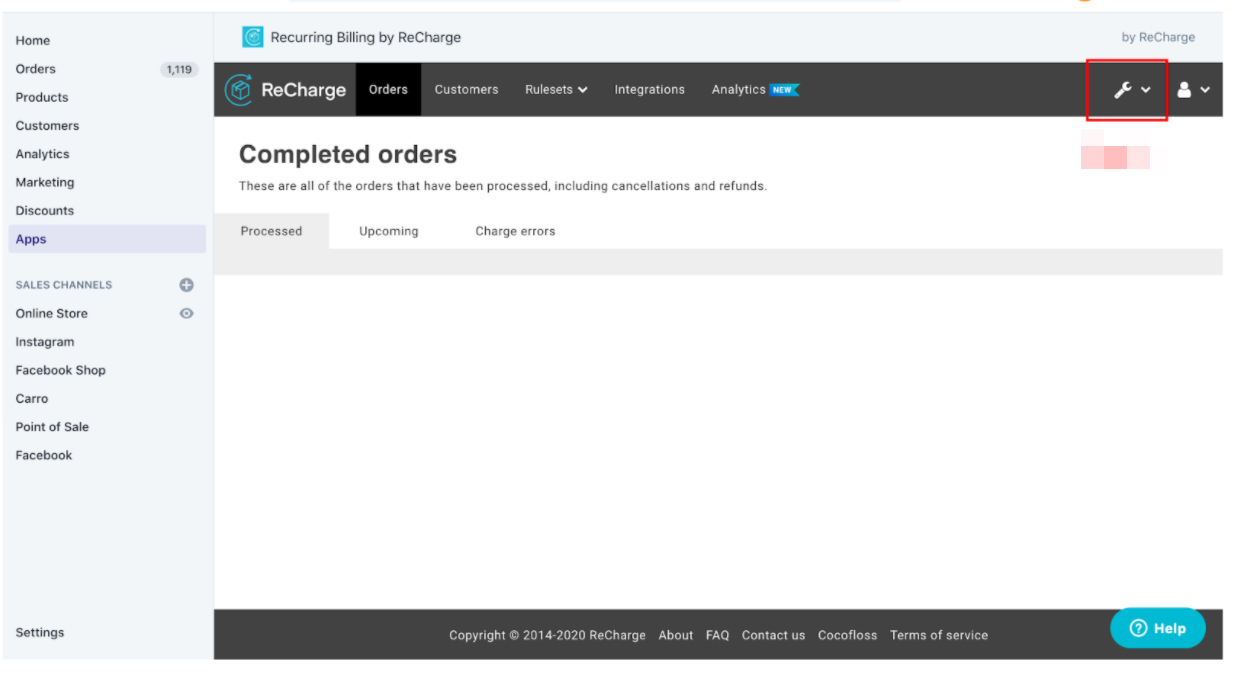Switch to the Upcoming tab
The width and height of the screenshot is (1243, 677).
coord(388,231)
